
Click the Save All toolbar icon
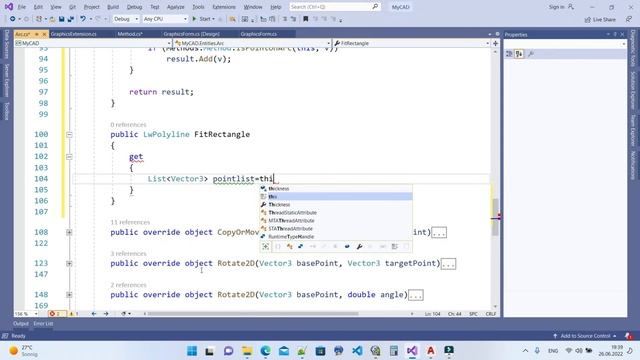click(x=70, y=19)
